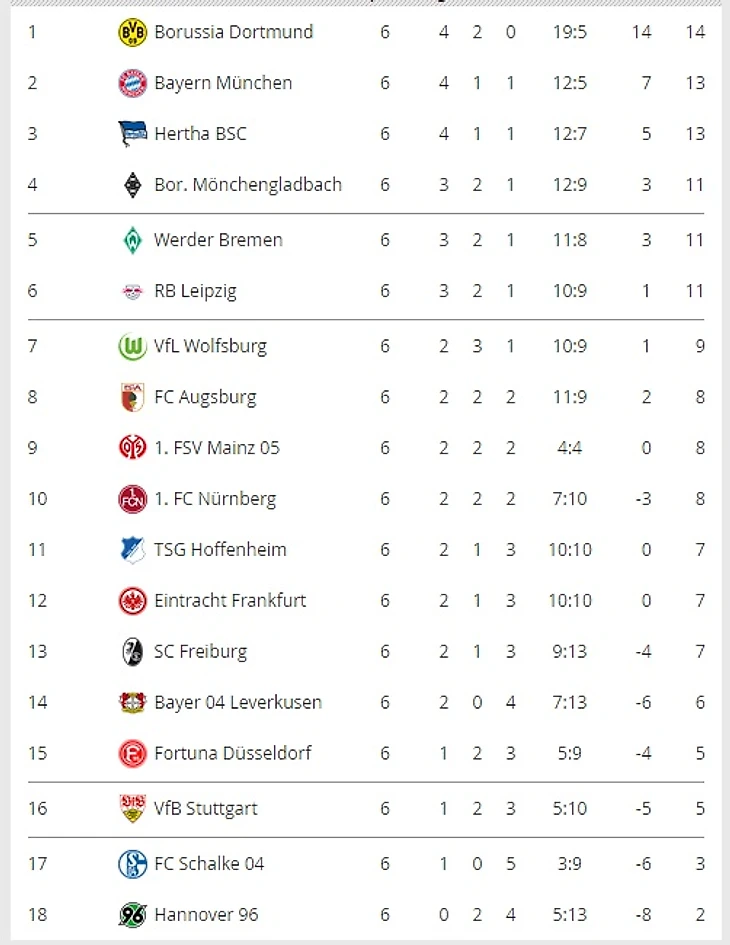Click the Werder Bremen diamond crest
The image size is (730, 945).
pos(132,240)
